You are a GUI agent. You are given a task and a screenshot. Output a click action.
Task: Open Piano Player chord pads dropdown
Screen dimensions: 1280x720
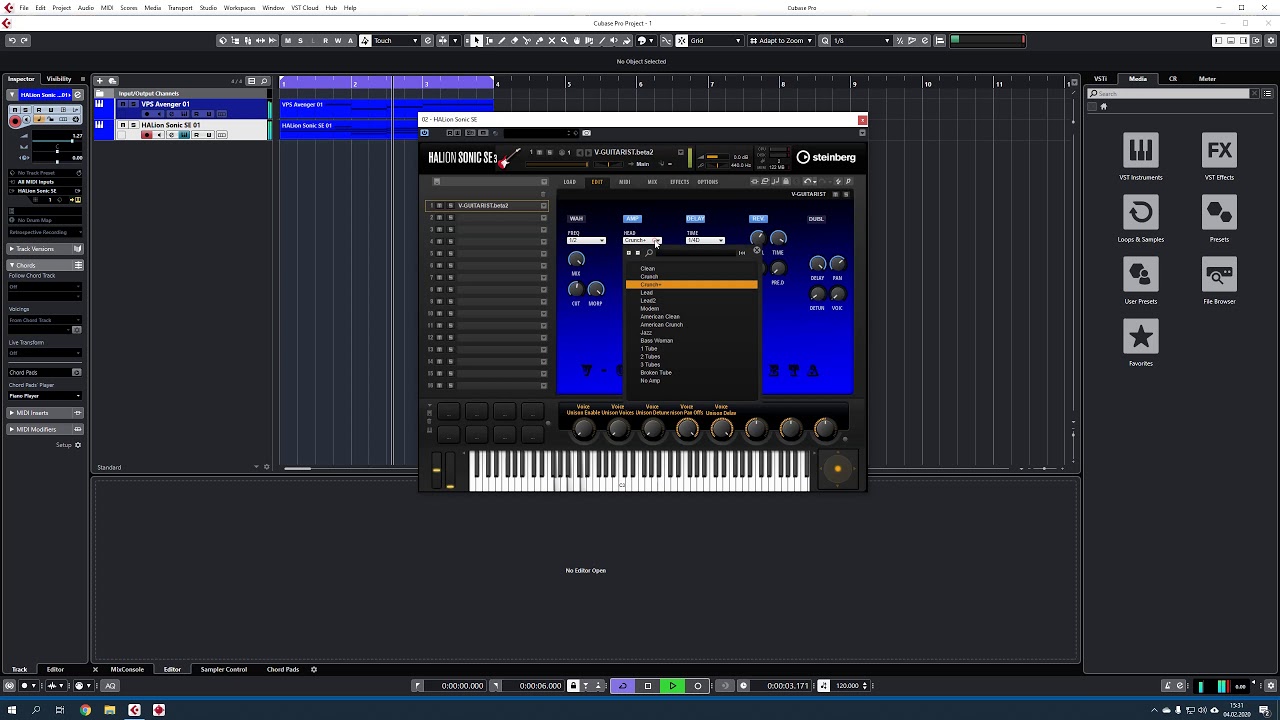[45, 396]
